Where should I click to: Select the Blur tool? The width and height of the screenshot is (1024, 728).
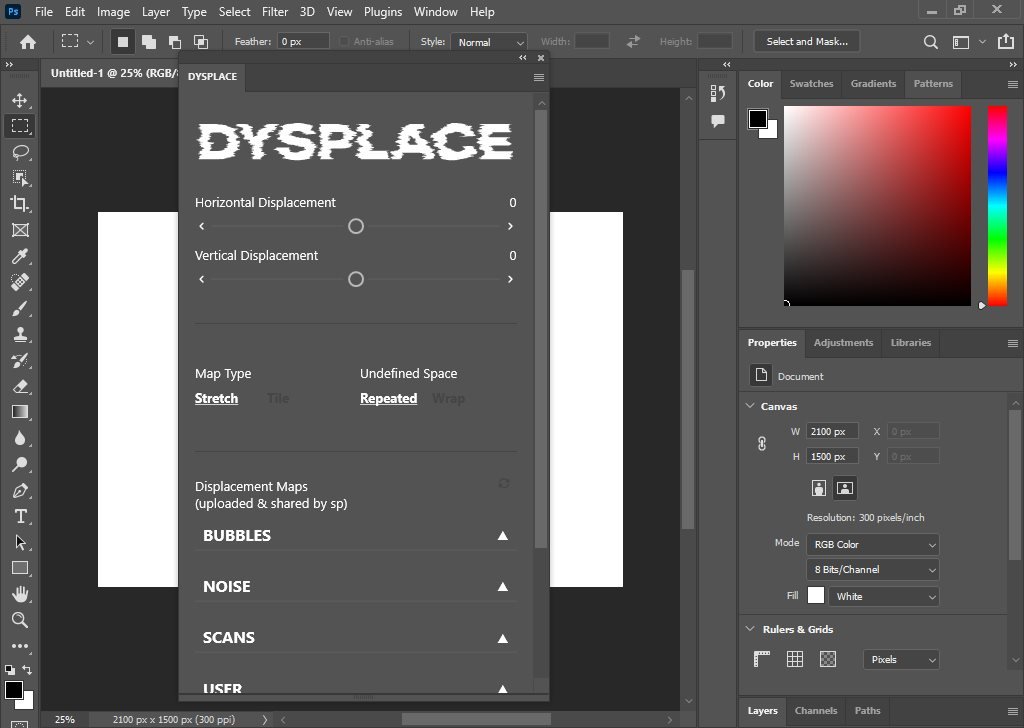[20, 438]
